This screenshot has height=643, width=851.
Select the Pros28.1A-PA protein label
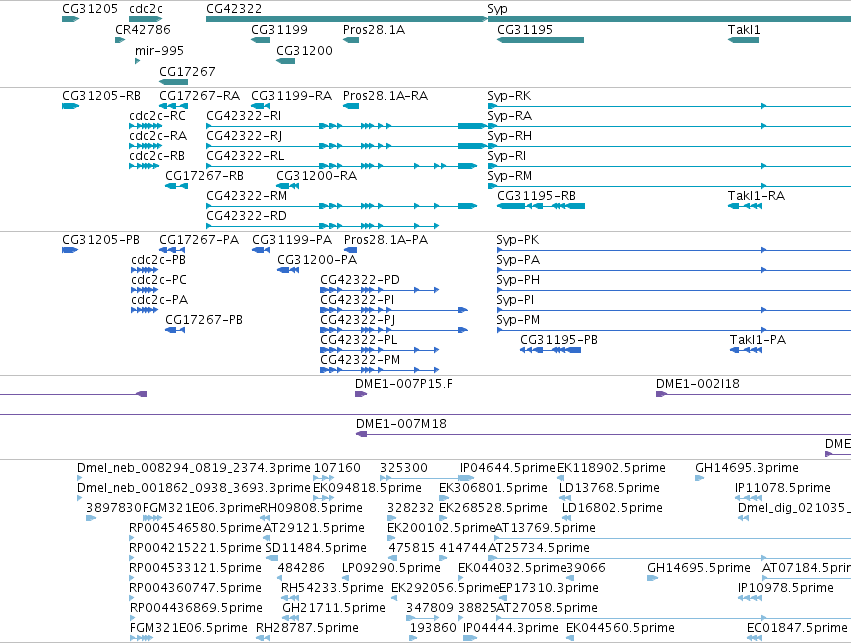(386, 240)
